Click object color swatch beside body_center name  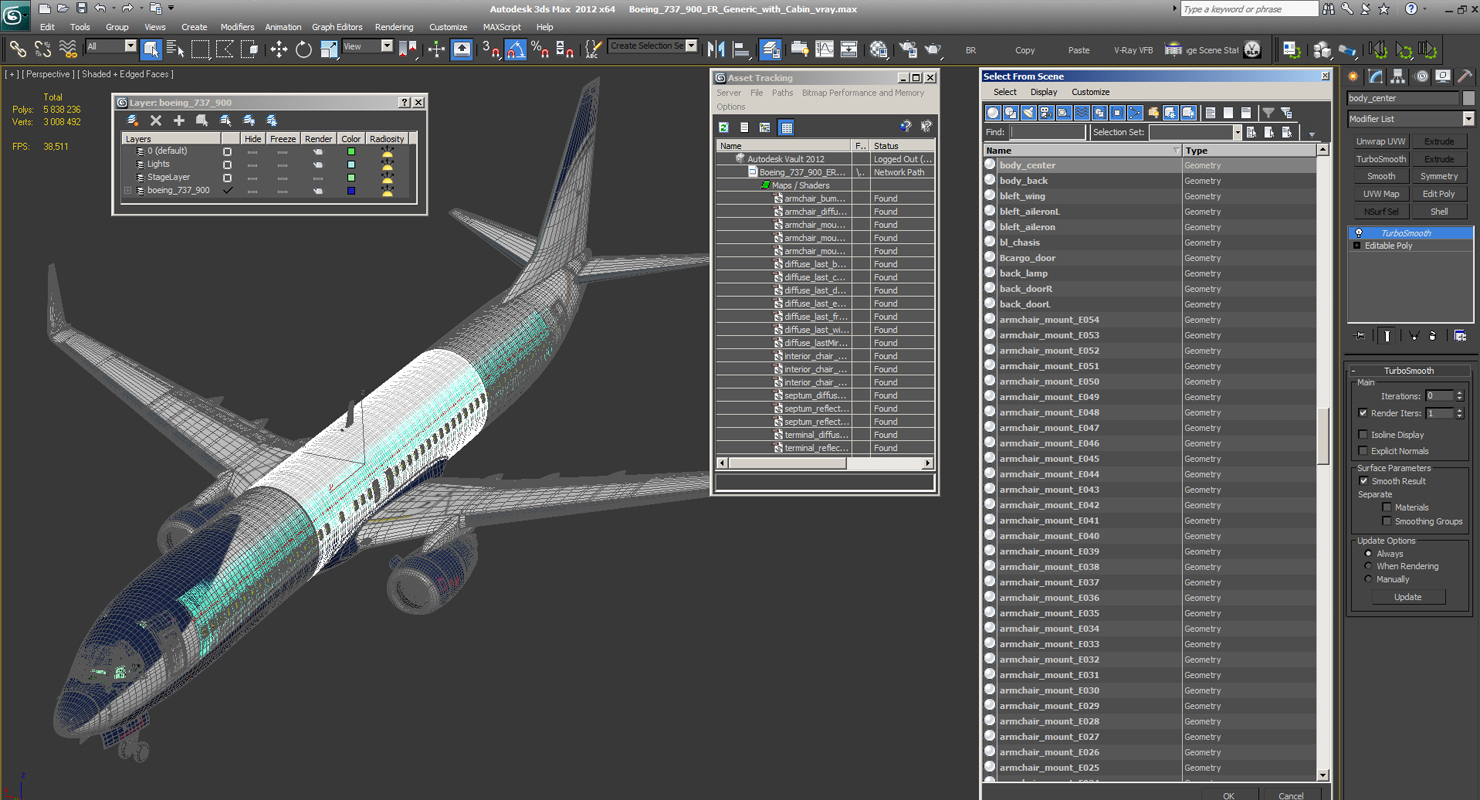coord(1469,98)
